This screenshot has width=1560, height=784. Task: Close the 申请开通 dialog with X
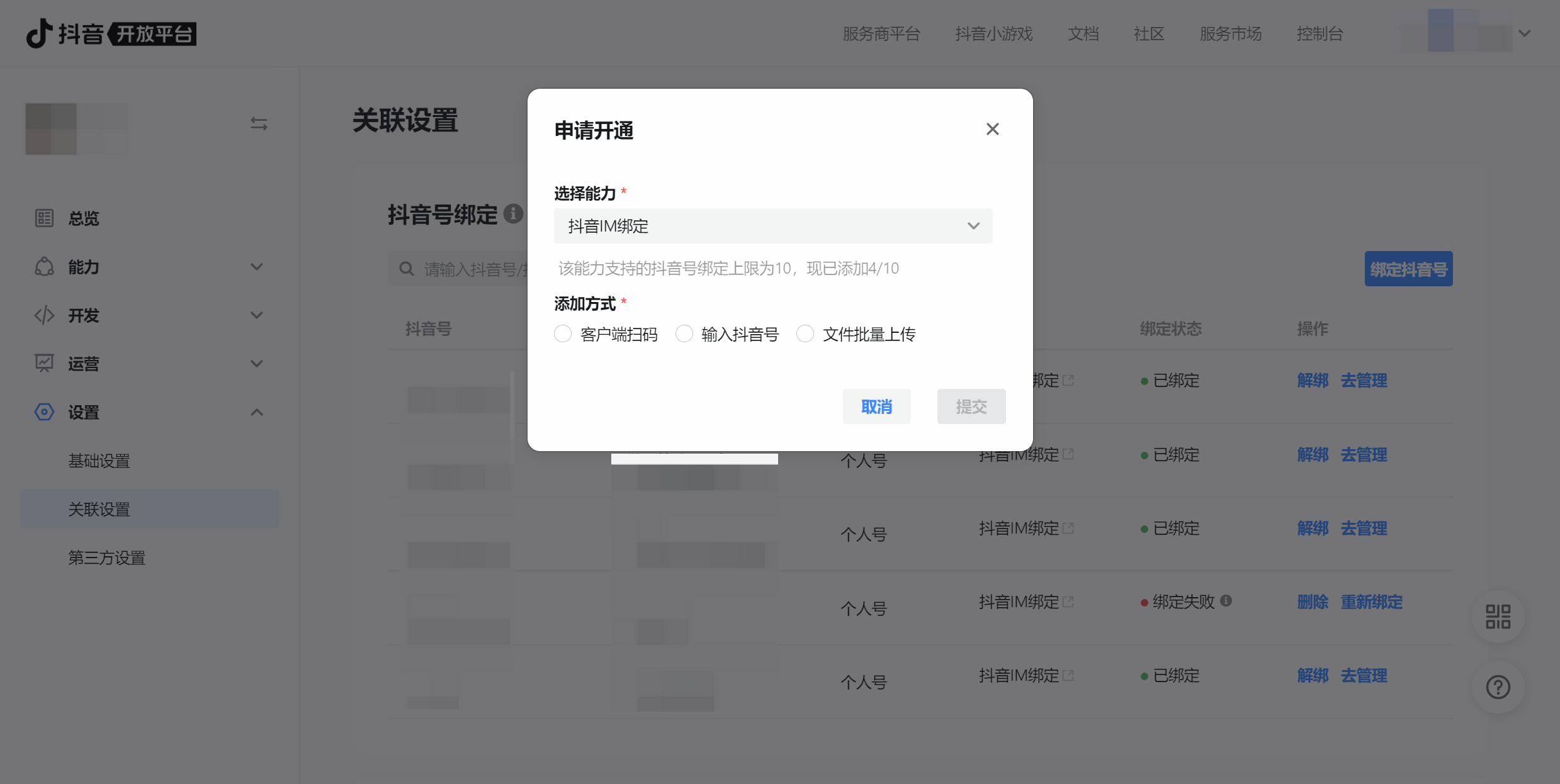993,129
